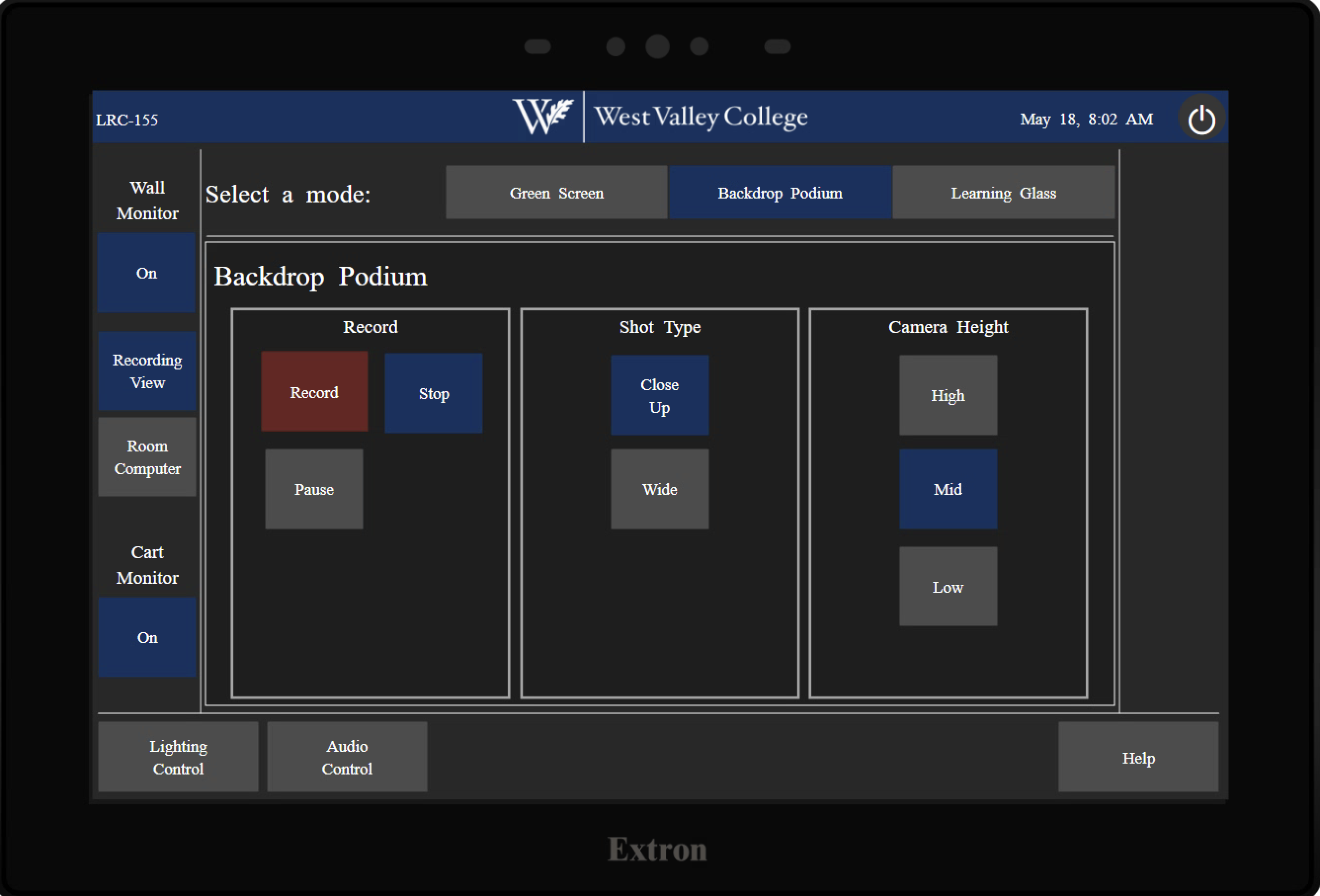This screenshot has width=1320, height=896.
Task: Click the West Valley College title text
Action: [701, 118]
